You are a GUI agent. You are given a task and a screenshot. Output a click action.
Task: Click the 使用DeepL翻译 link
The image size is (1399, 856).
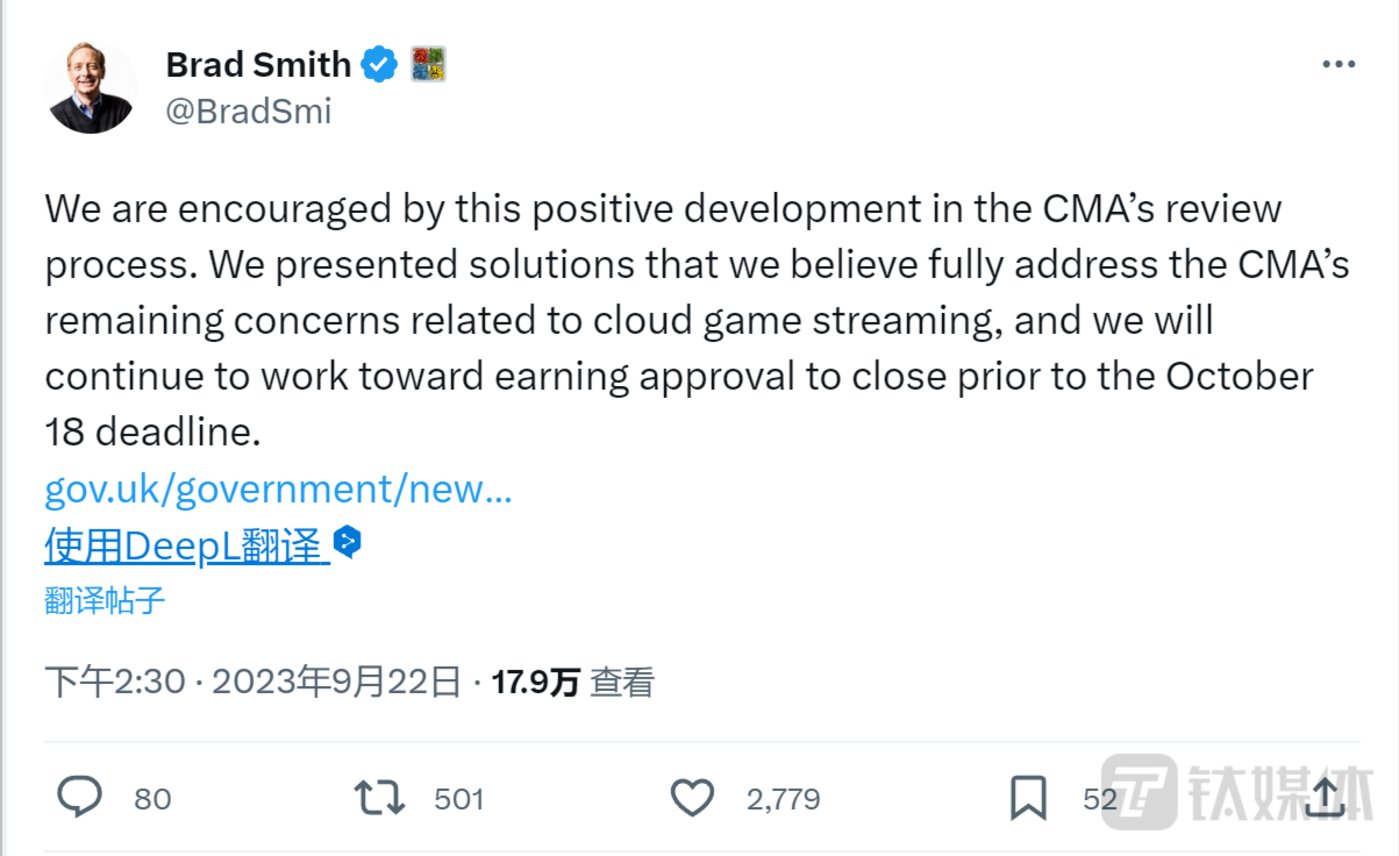tap(187, 546)
